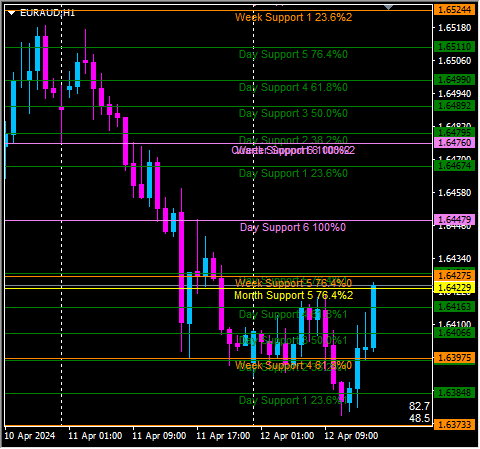The width and height of the screenshot is (480, 449).
Task: Select the yellow Month Support 5 76.4%2 label
Action: [293, 295]
